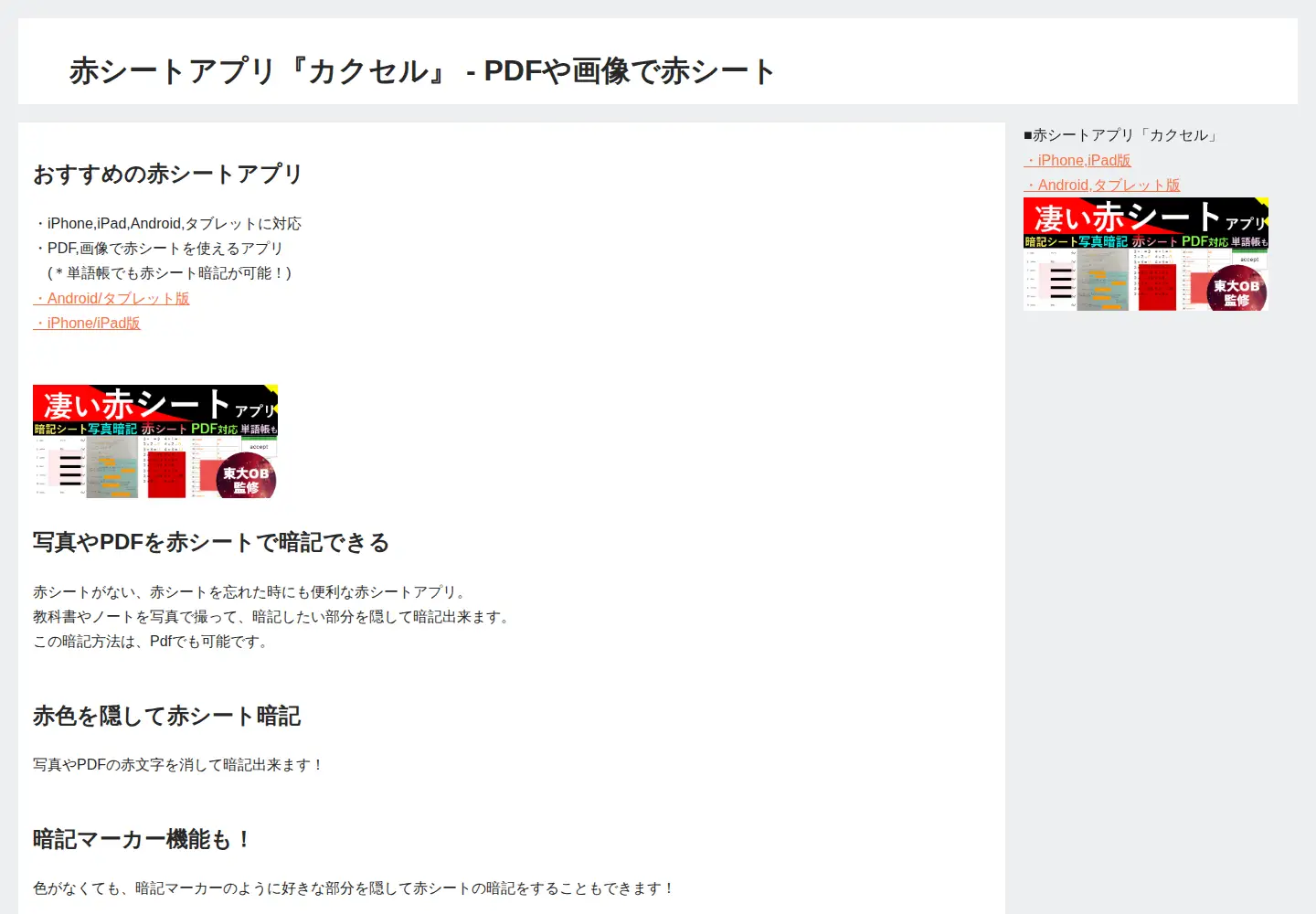Open the Android/タブレット版 link in the article

point(111,298)
